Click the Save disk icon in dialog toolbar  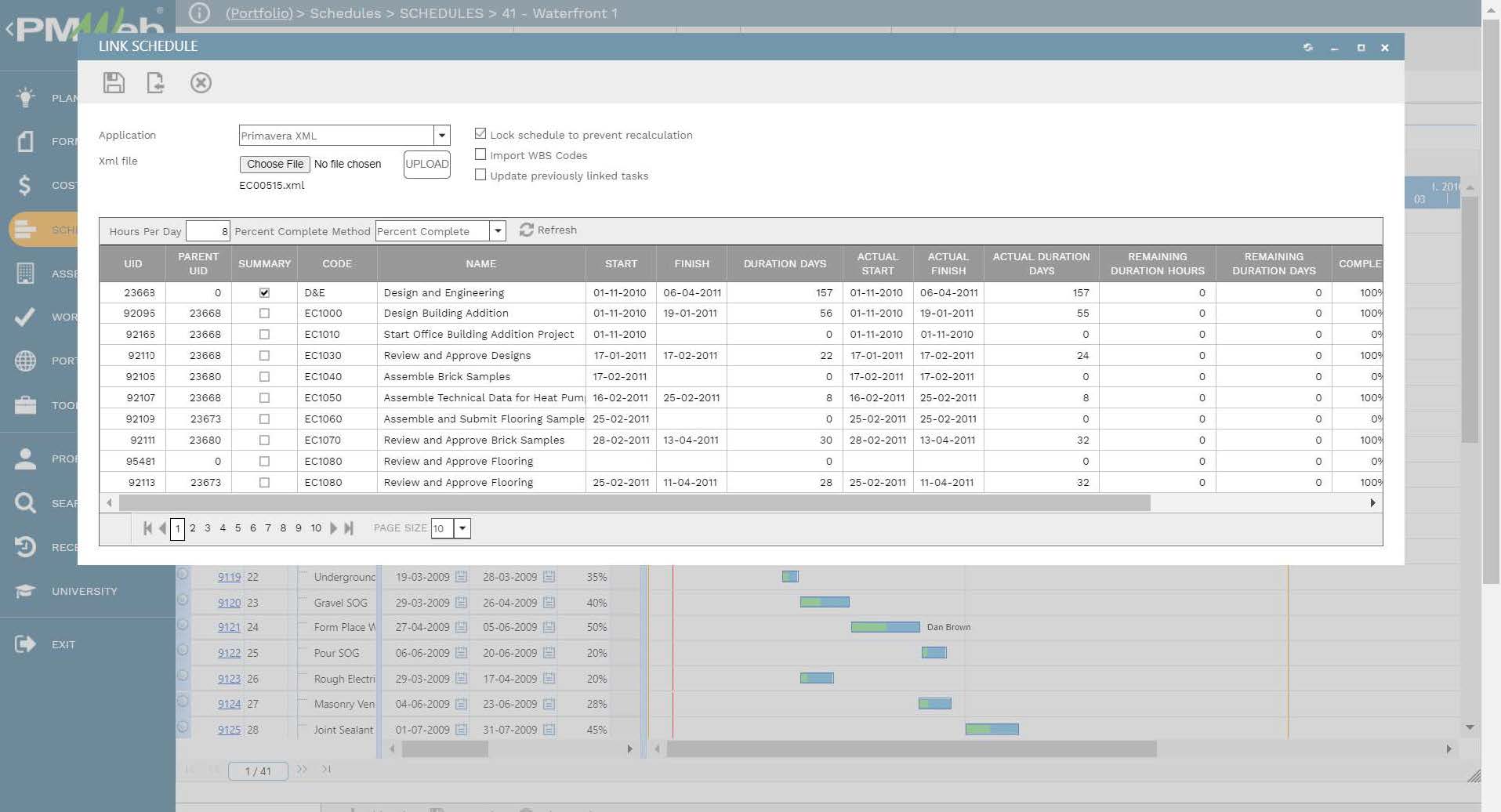pyautogui.click(x=114, y=83)
